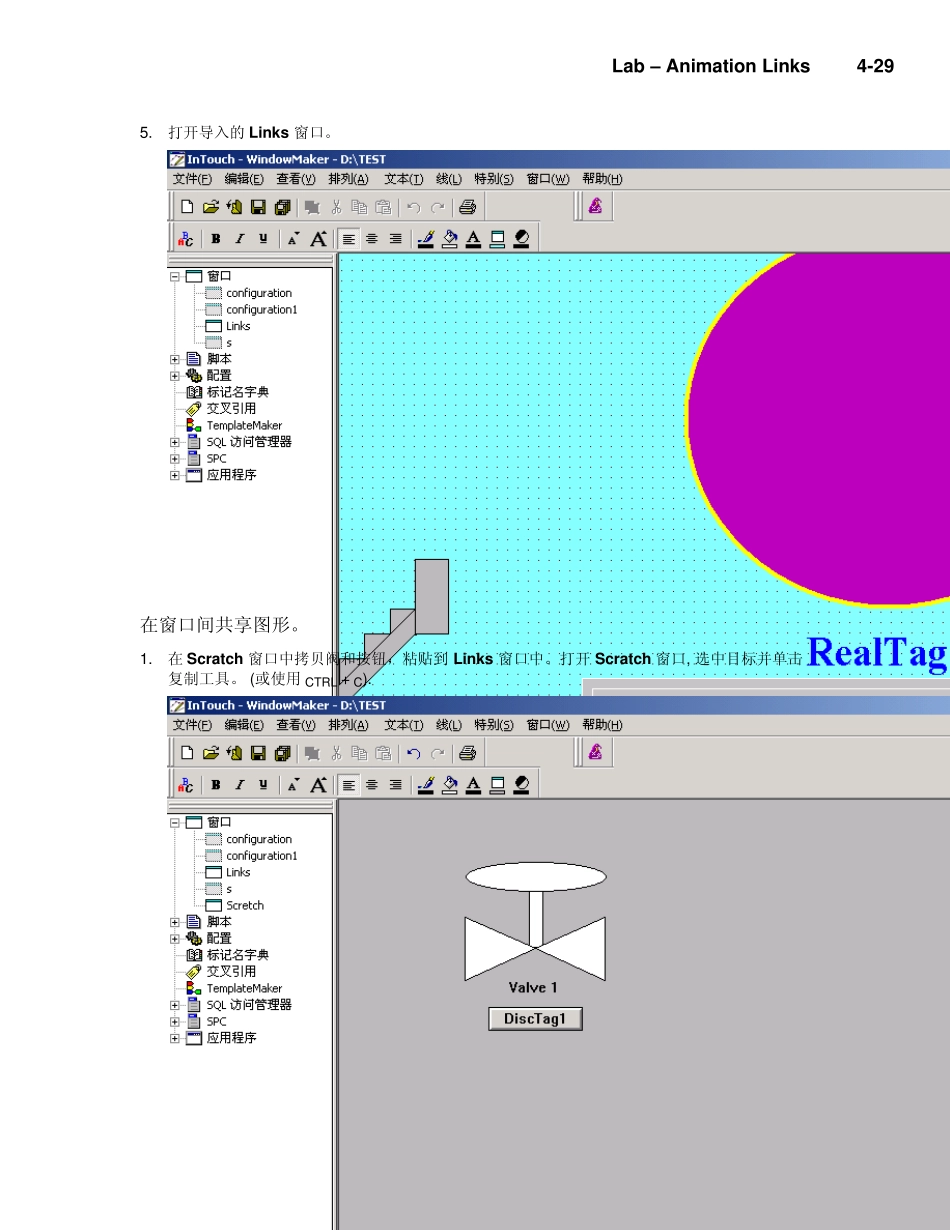Click Copy icon in lower screenshot toolbar
The width and height of the screenshot is (950, 1230).
pos(359,753)
